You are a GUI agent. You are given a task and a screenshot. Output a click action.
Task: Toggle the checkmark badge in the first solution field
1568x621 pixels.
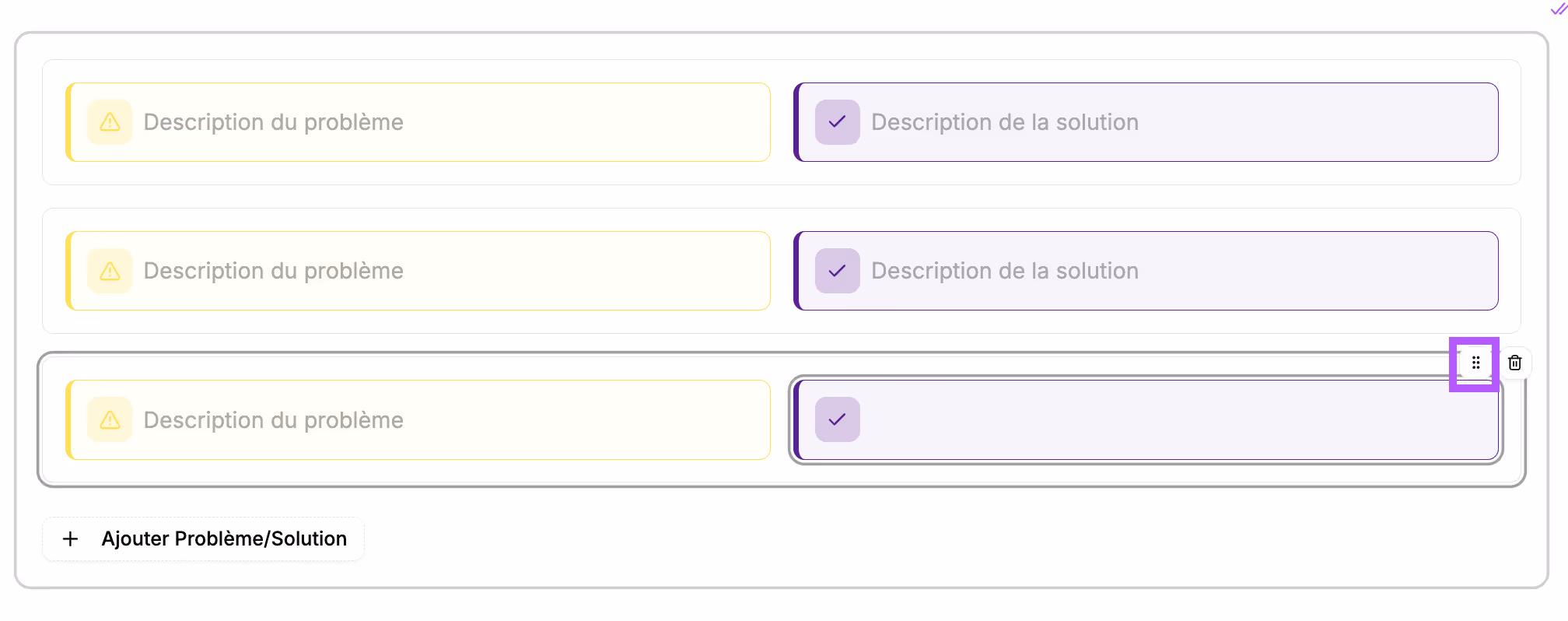pyautogui.click(x=838, y=122)
